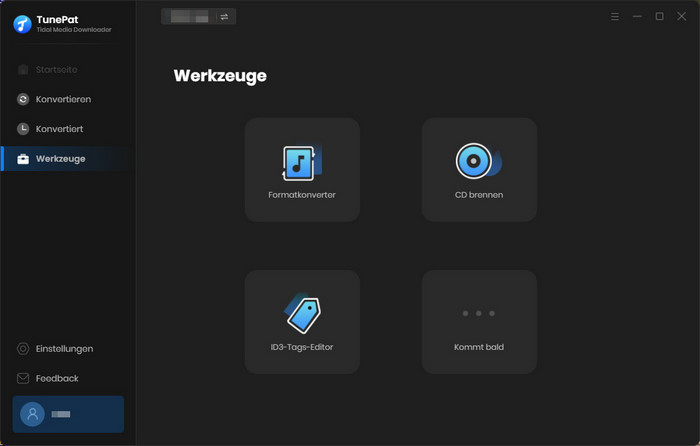700x446 pixels.
Task: Open Einstellungen settings page
Action: click(x=65, y=349)
